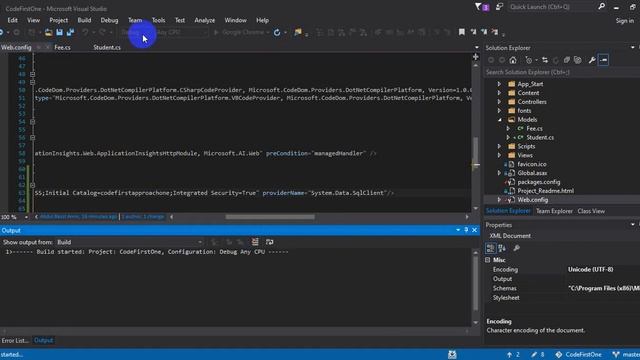The width and height of the screenshot is (640, 360).
Task: Click Sign in link
Action: coord(624,20)
